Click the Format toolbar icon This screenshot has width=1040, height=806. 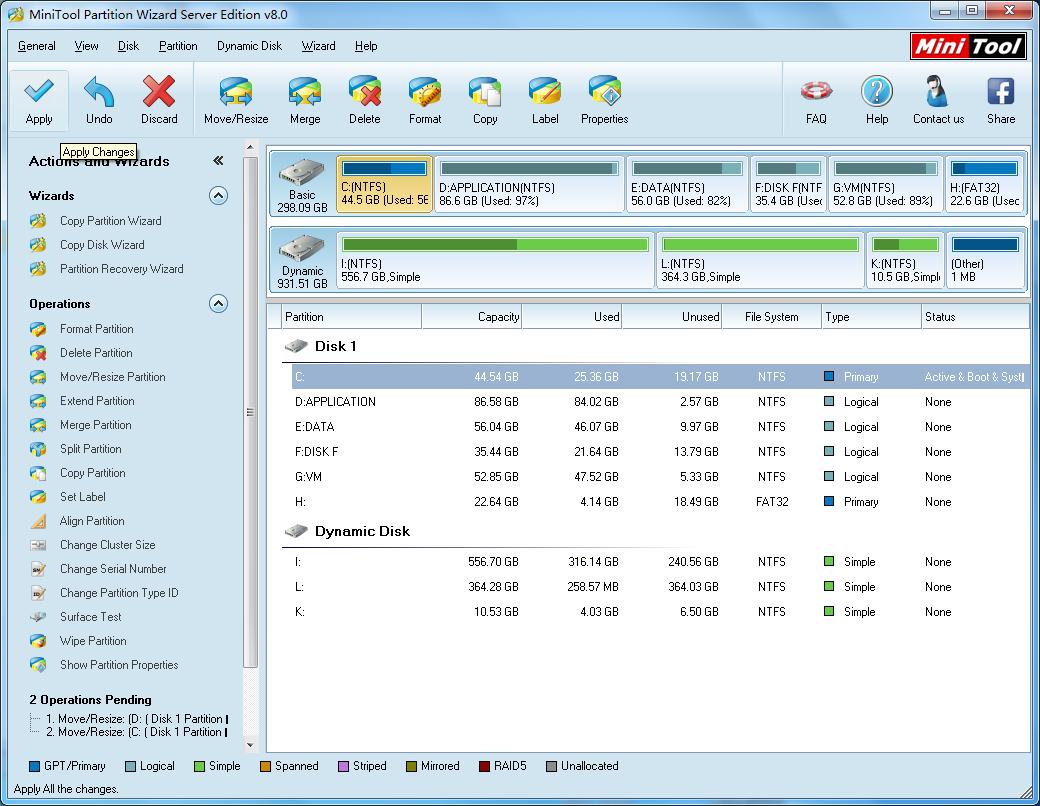(x=425, y=92)
